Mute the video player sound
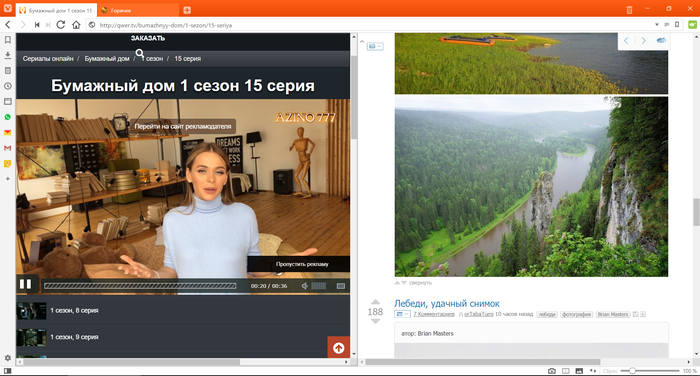 tap(304, 286)
